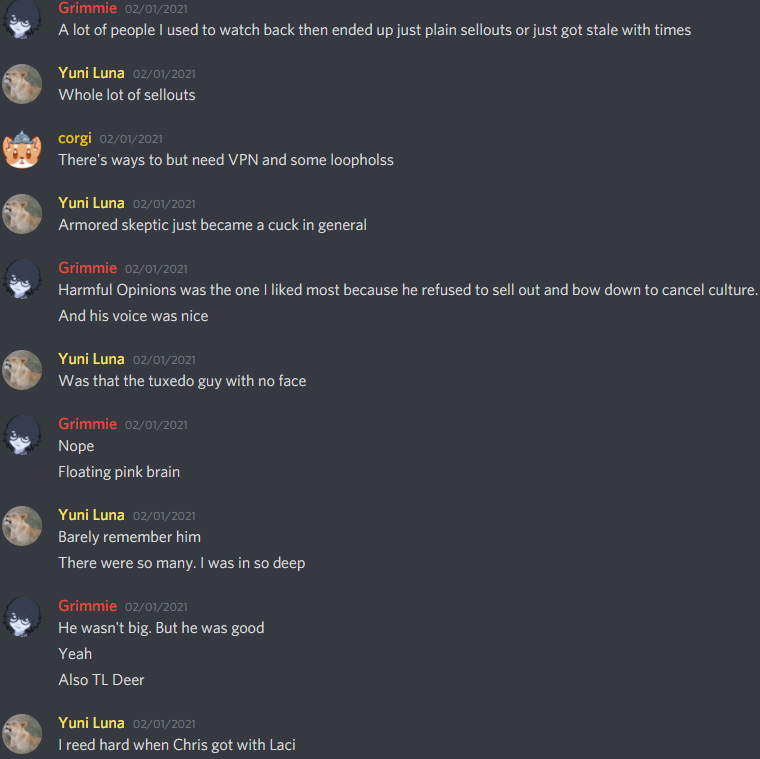Click Grimmie's avatar beside 'He wasn't big'
760x759 pixels.
(x=22, y=617)
